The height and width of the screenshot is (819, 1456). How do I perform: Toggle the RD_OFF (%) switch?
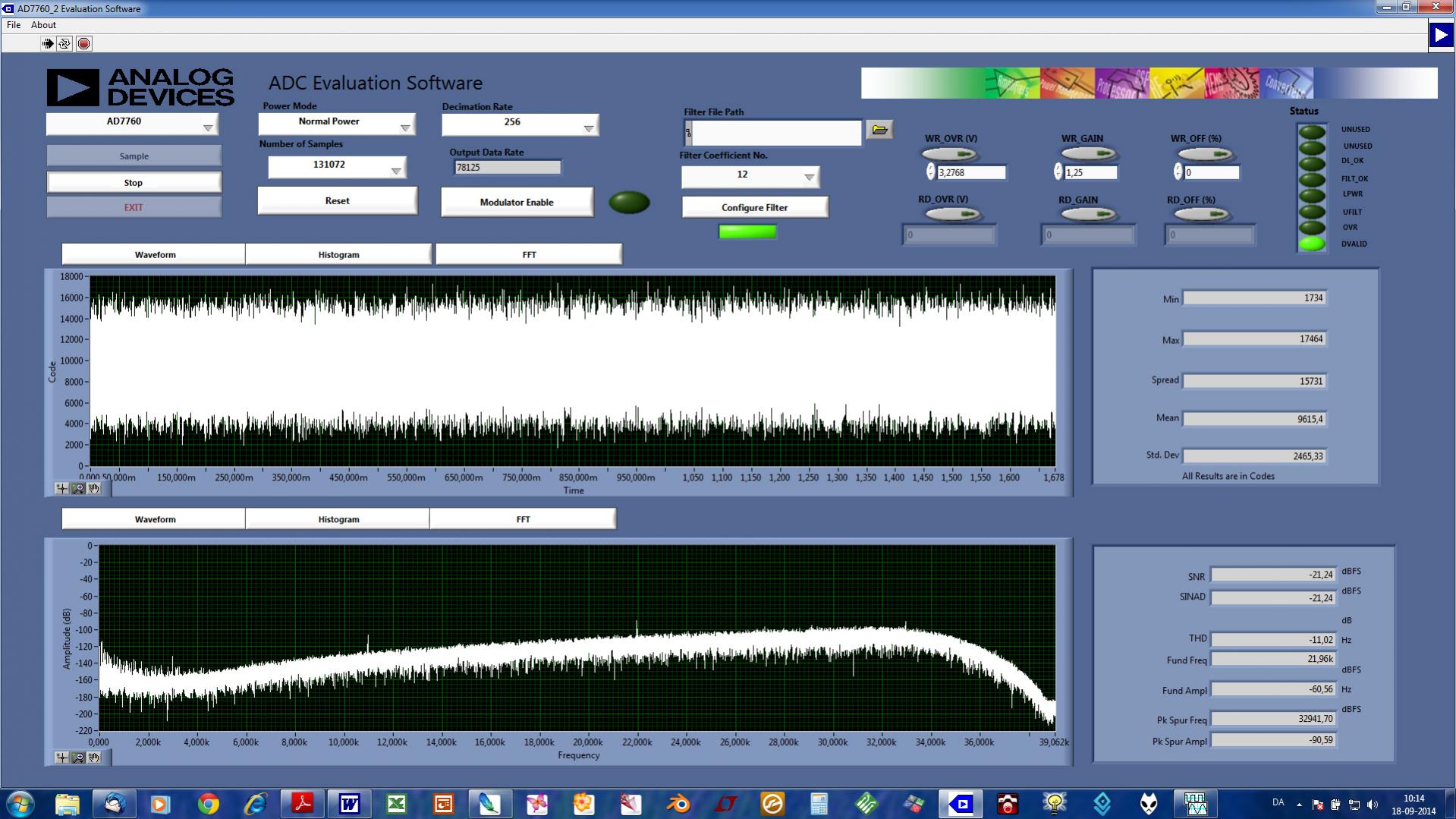tap(1202, 214)
